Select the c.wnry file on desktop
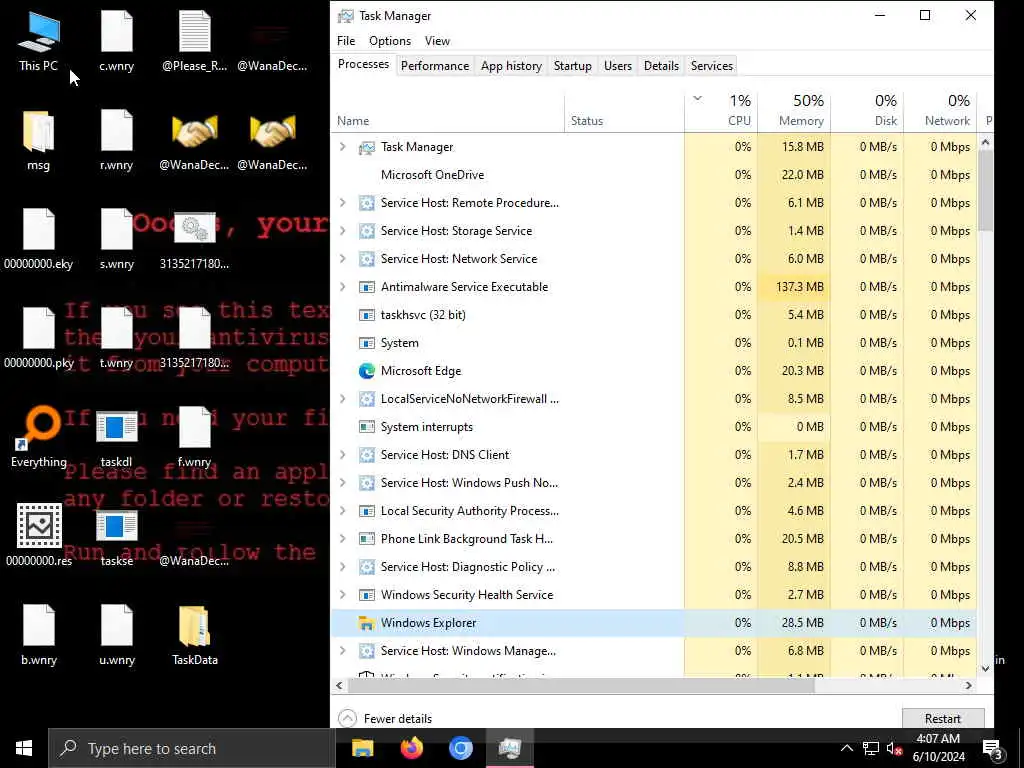Image resolution: width=1024 pixels, height=768 pixels. [116, 41]
